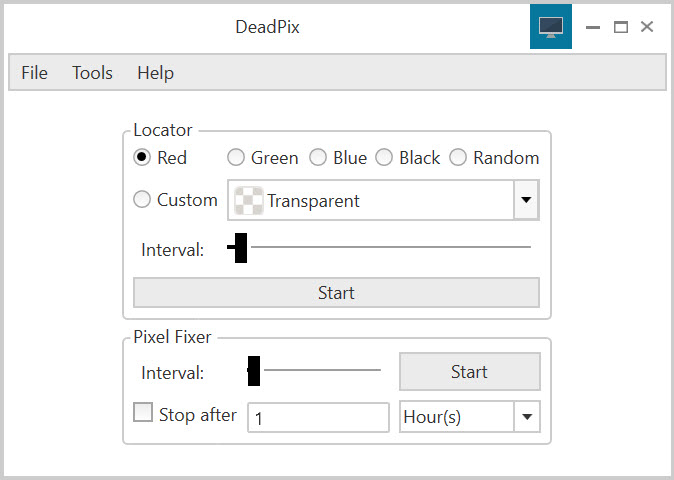The image size is (674, 480).
Task: Maximize the DeadPix window
Action: tap(620, 27)
